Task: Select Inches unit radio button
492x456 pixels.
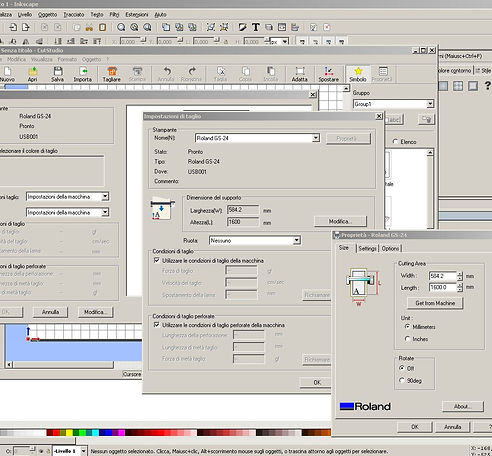Action: coord(407,339)
